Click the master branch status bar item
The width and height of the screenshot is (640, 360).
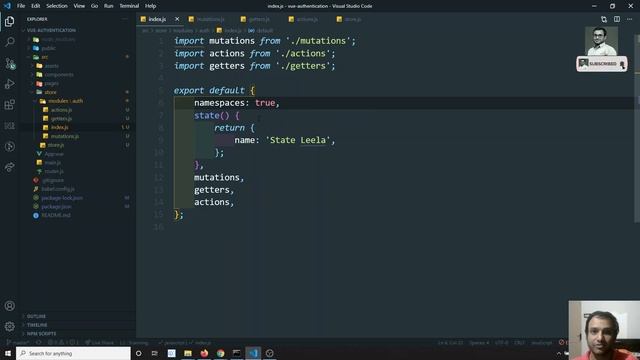(x=18, y=342)
